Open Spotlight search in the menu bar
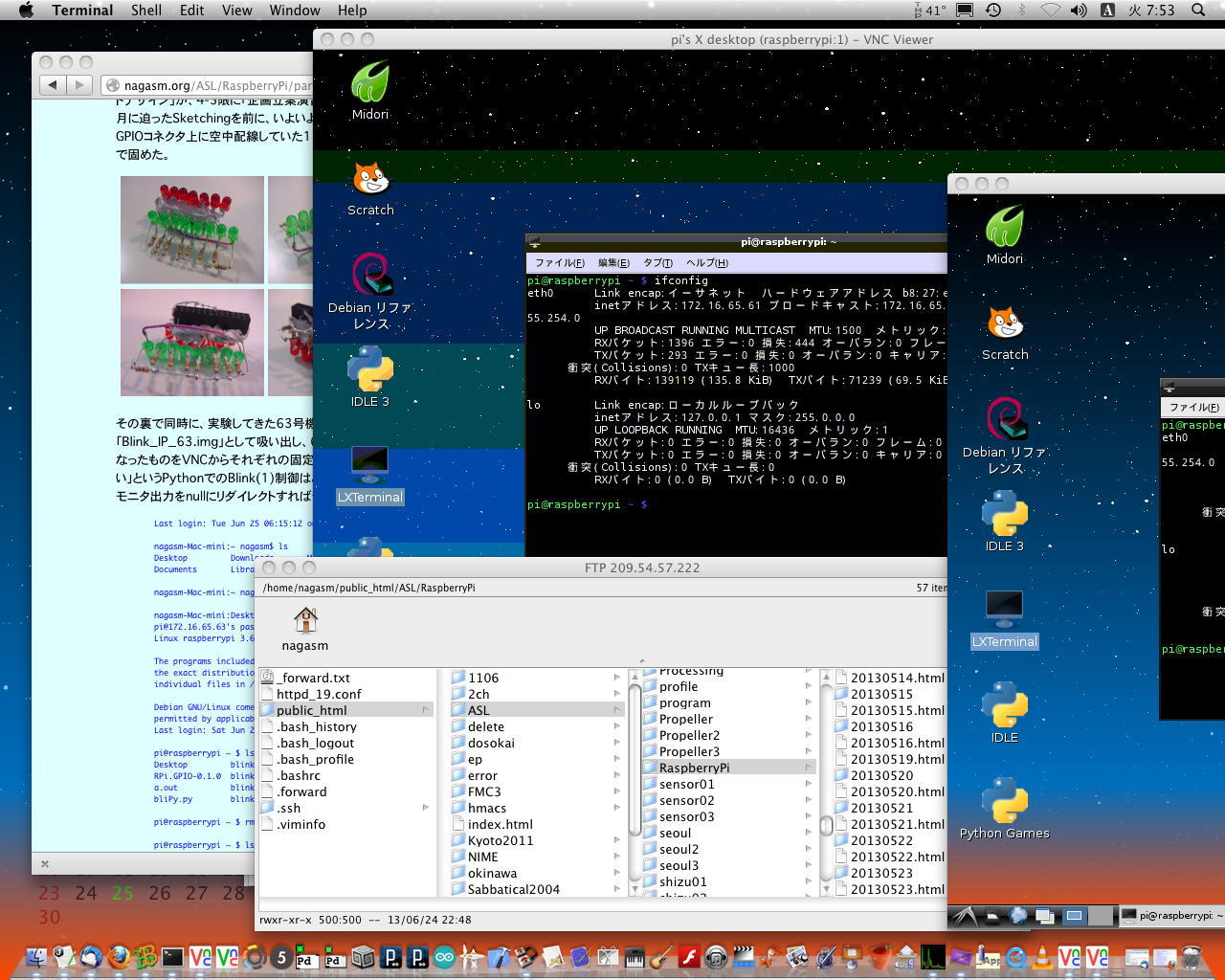This screenshot has height=980, width=1225. (x=1198, y=11)
